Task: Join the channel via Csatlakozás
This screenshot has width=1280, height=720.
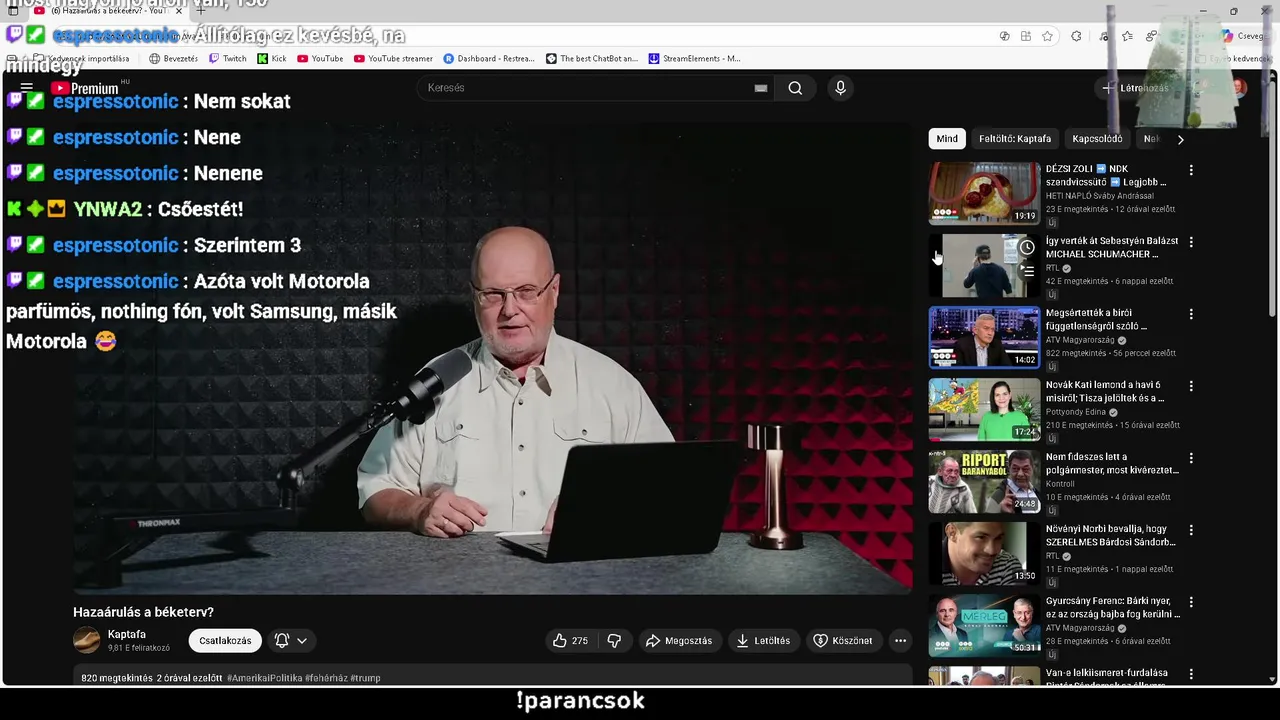Action: pos(225,641)
